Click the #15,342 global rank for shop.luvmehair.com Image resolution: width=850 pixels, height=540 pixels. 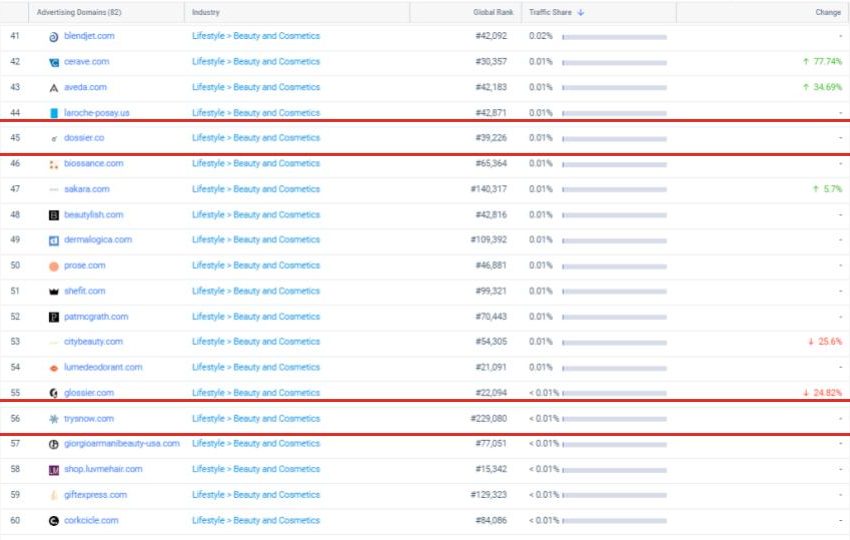click(x=491, y=469)
